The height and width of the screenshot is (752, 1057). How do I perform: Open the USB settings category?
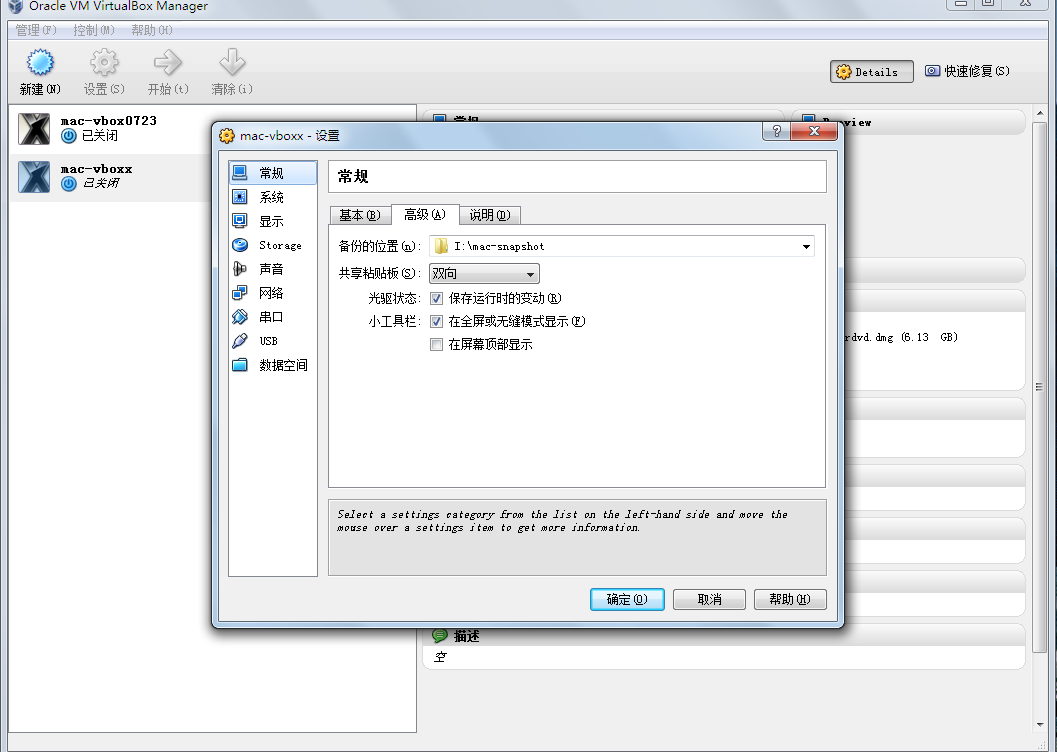pyautogui.click(x=273, y=341)
